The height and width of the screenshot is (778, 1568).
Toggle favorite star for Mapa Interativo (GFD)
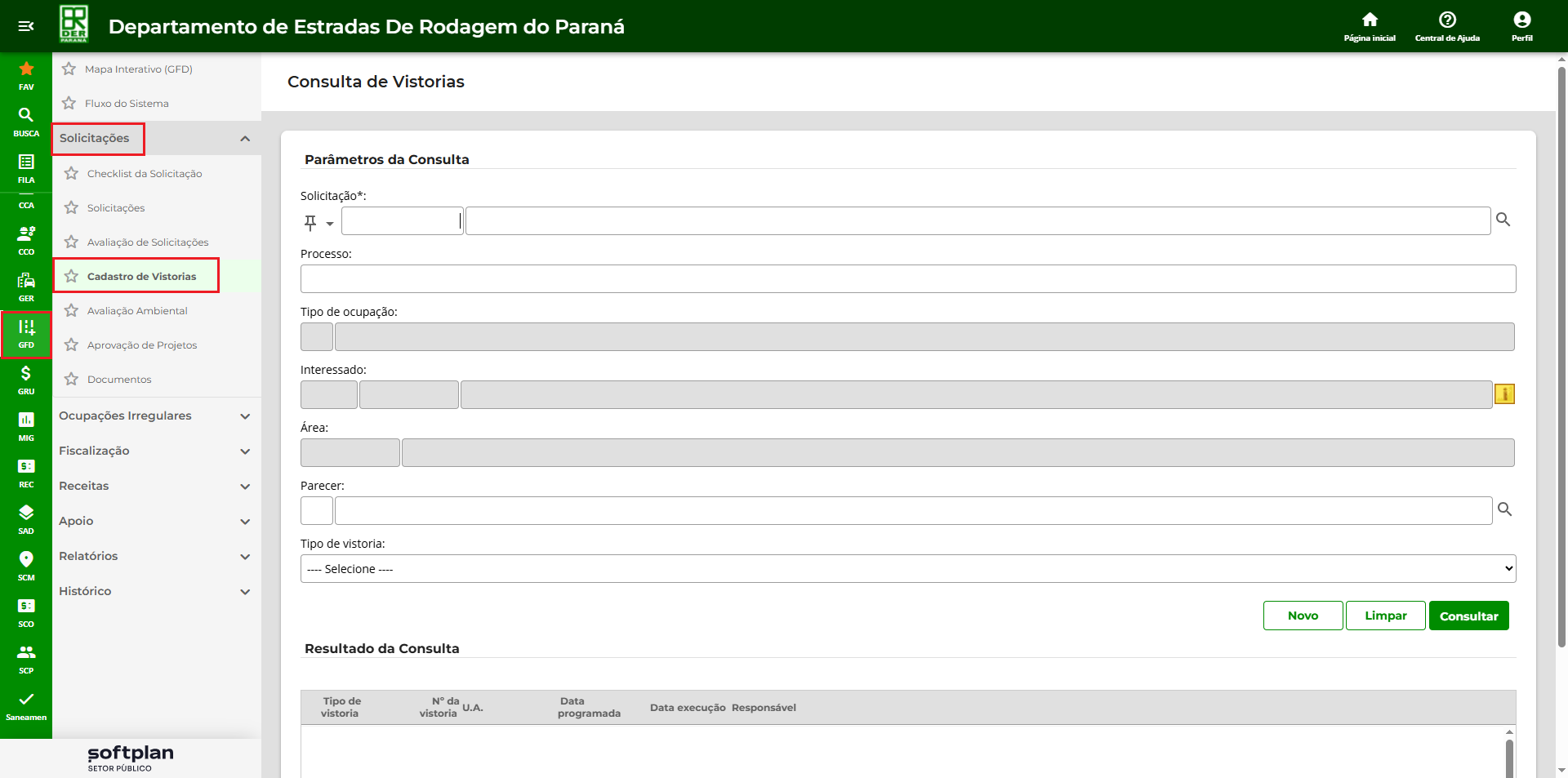69,69
